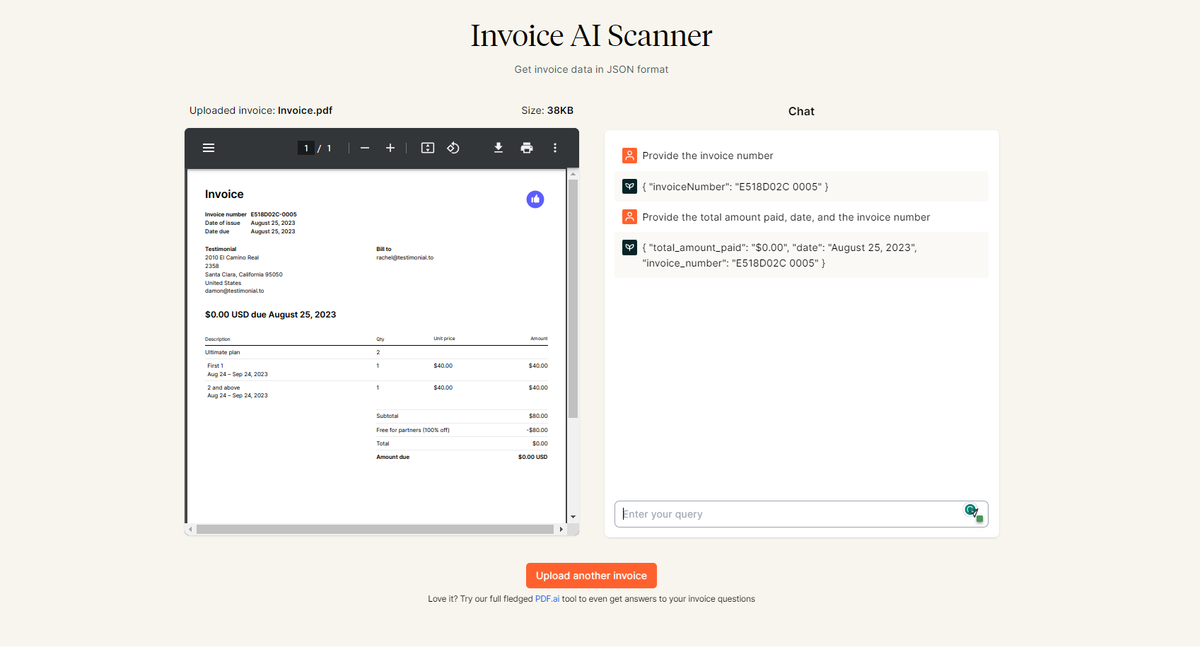This screenshot has width=1200, height=647.
Task: Select the page number box showing 1
Action: click(306, 147)
